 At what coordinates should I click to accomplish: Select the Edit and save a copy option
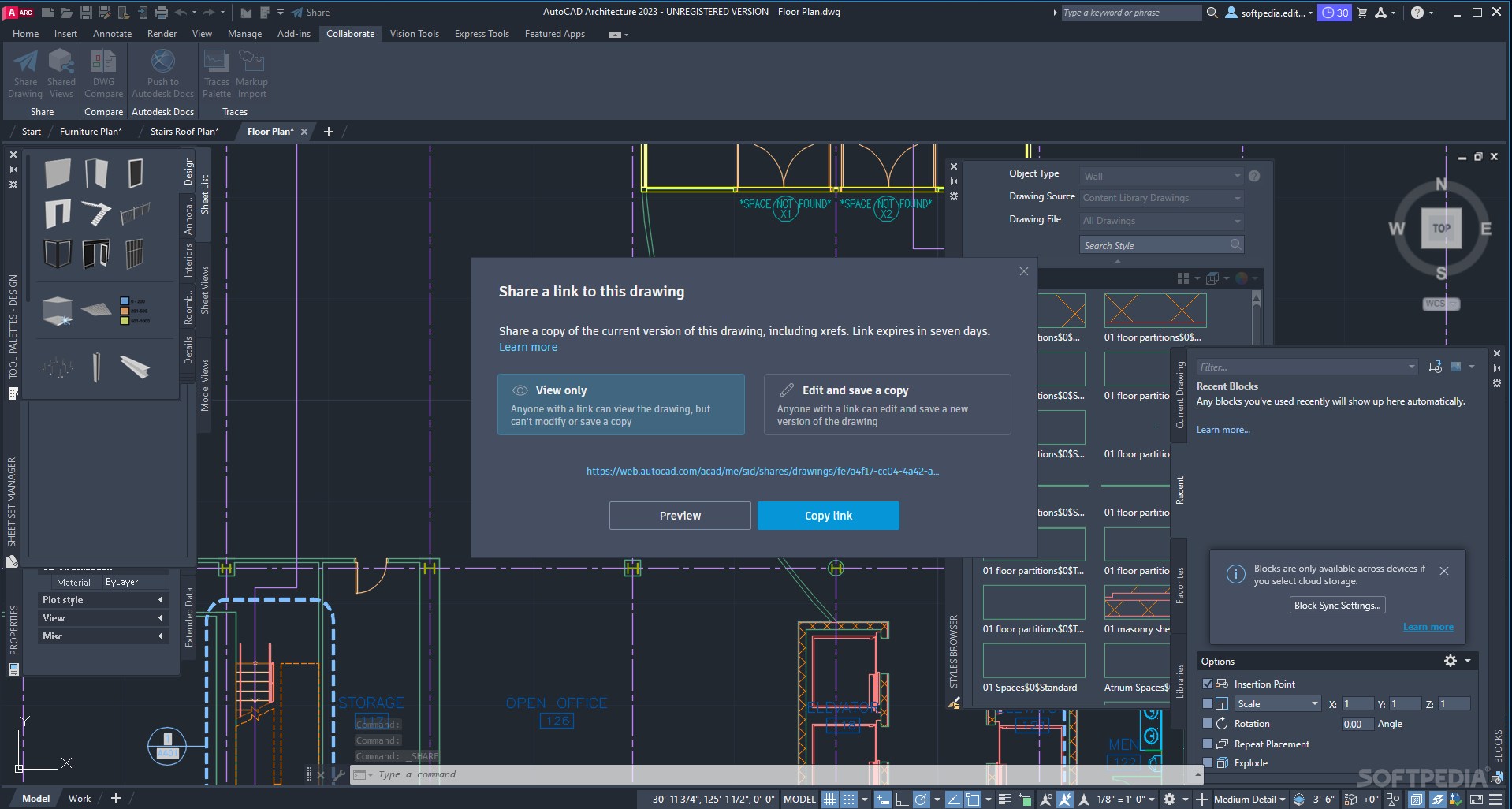(x=887, y=404)
